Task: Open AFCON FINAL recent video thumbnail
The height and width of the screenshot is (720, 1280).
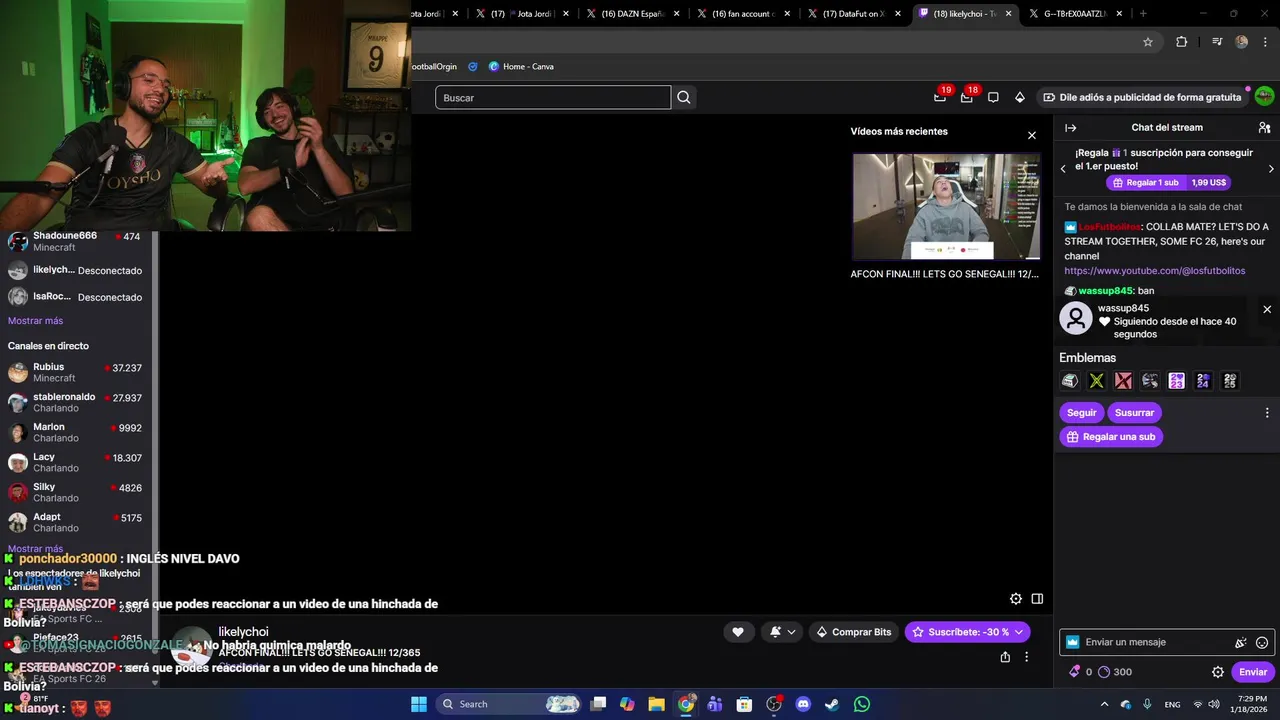Action: tap(945, 206)
